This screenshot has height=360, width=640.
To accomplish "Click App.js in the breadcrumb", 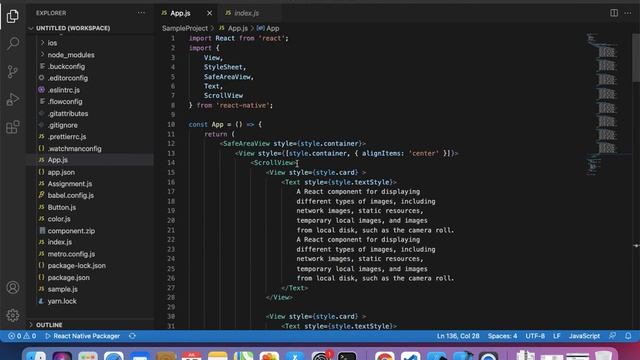I will (x=233, y=28).
